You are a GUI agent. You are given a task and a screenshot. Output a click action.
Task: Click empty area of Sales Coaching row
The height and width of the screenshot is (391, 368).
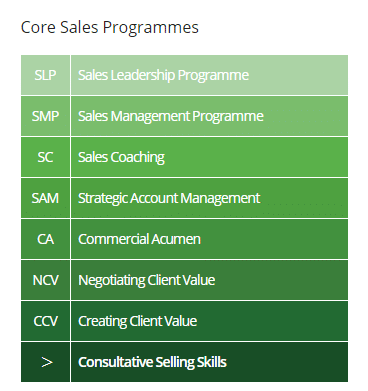(257, 157)
